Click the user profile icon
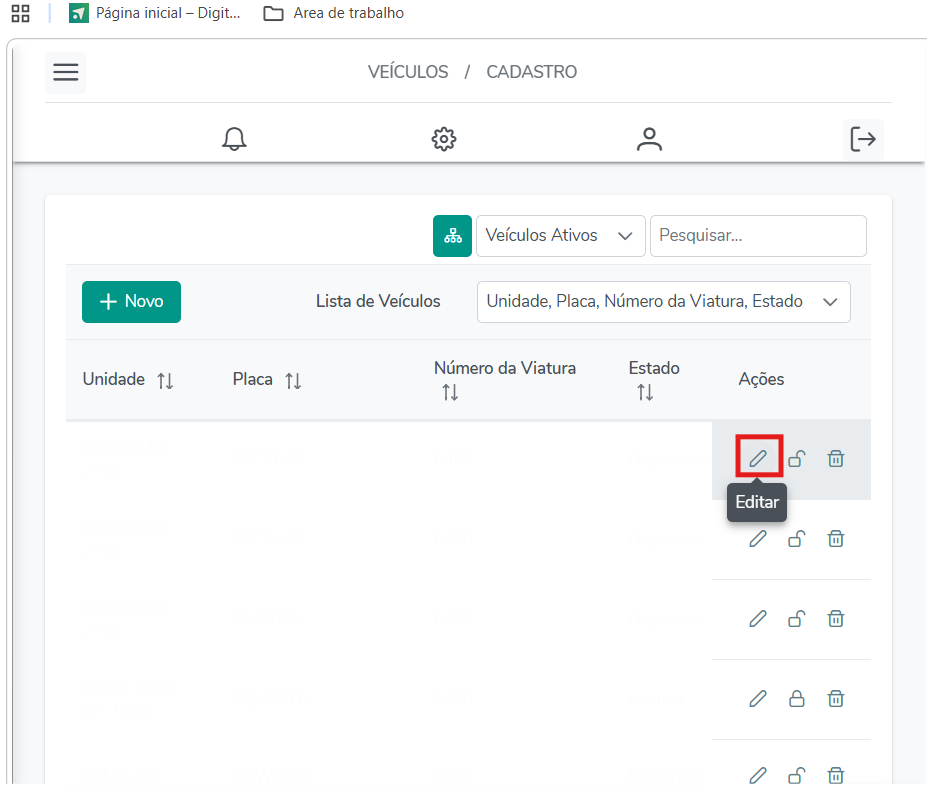This screenshot has height=786, width=927. (x=650, y=139)
